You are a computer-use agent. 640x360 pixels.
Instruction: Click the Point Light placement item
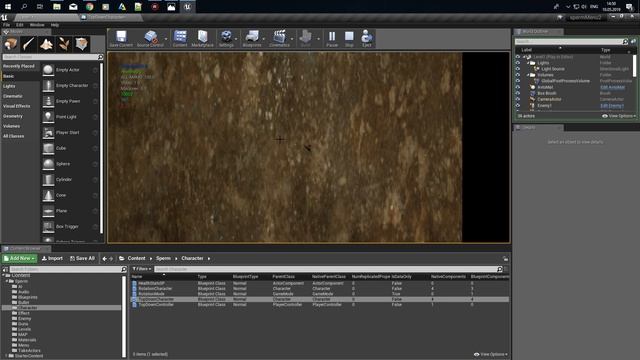(x=70, y=117)
